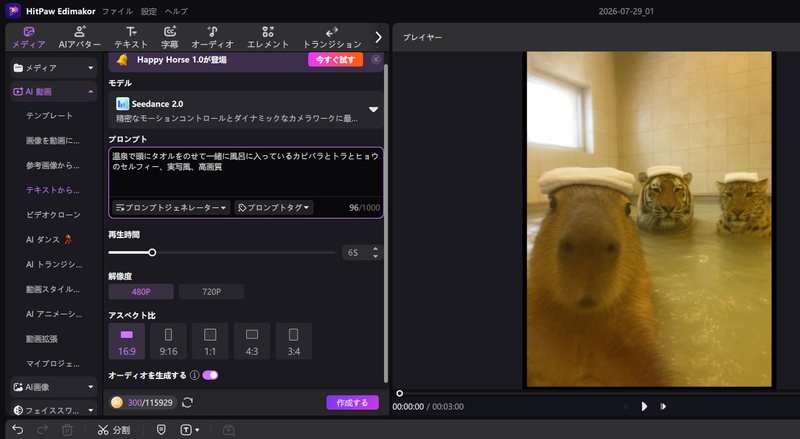
Task: Expand the フェイススワップ sidebar section
Action: pos(54,410)
